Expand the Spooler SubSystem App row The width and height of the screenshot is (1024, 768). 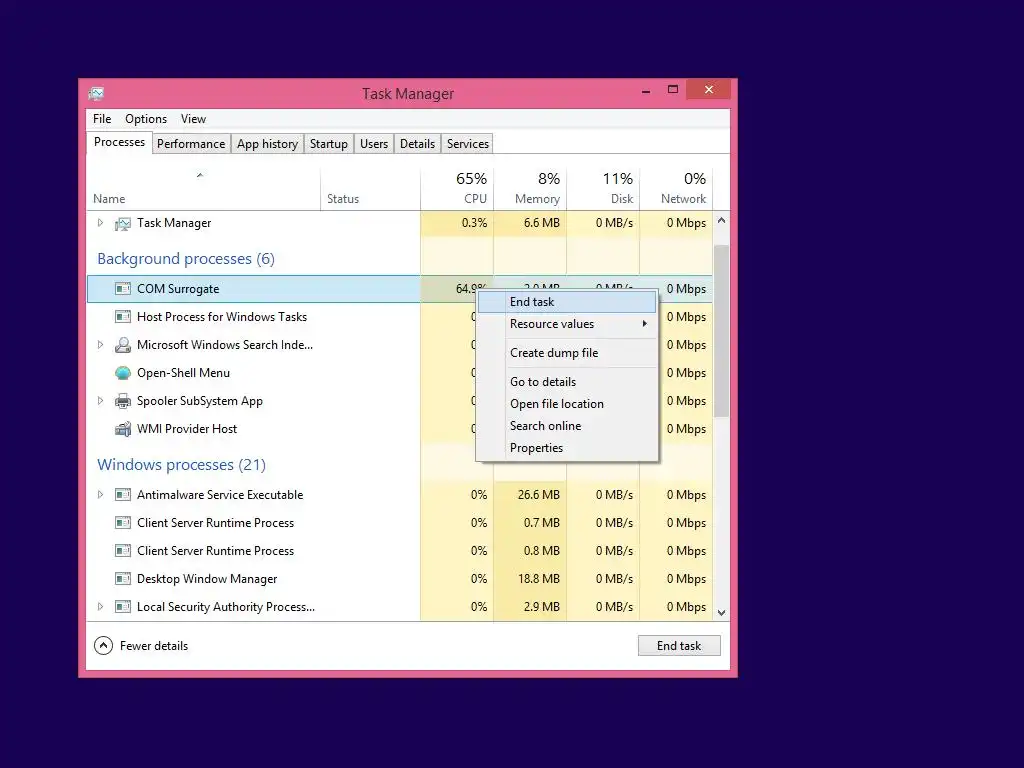pos(100,401)
